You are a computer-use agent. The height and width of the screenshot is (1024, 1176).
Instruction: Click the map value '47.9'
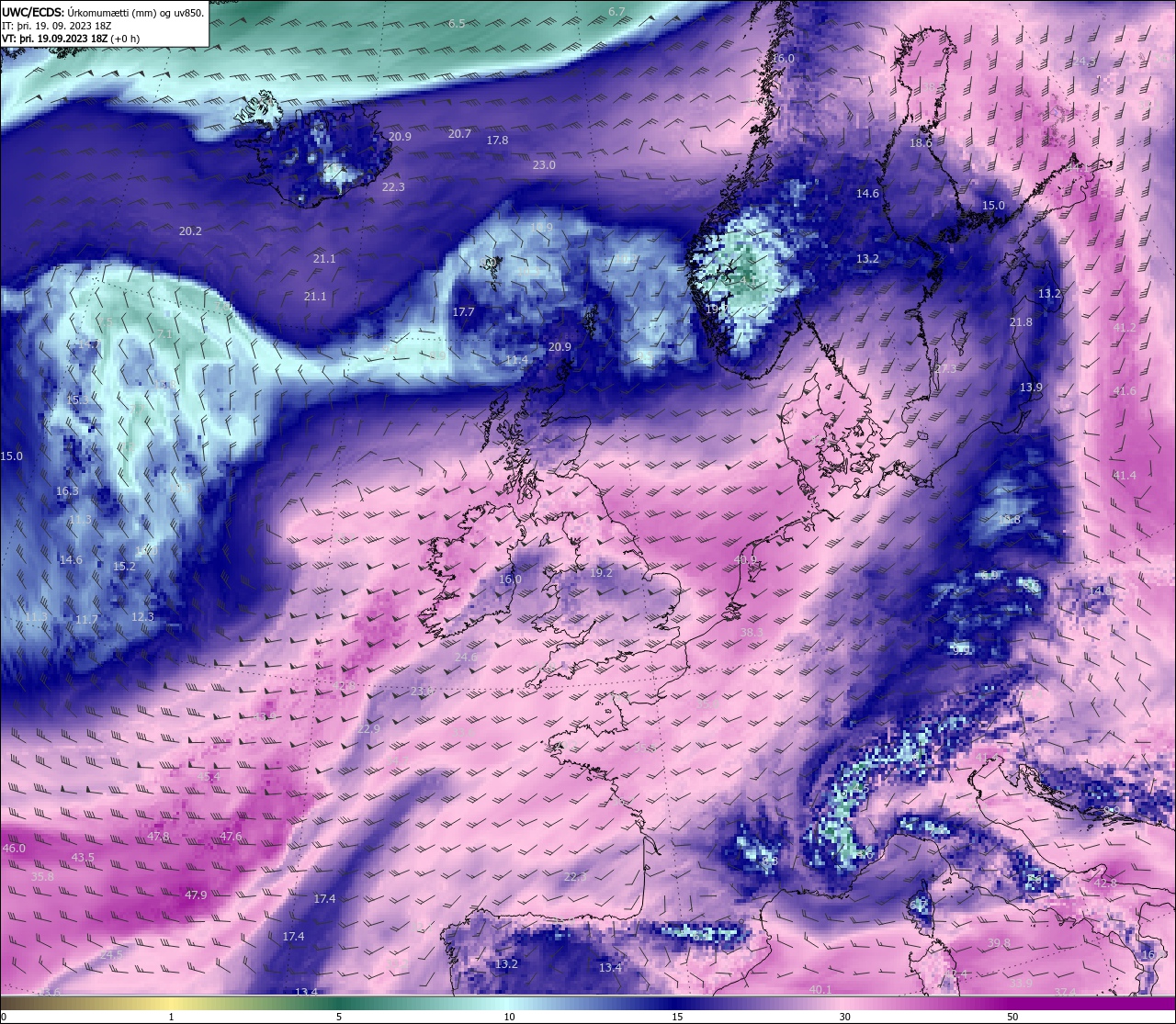(x=196, y=895)
